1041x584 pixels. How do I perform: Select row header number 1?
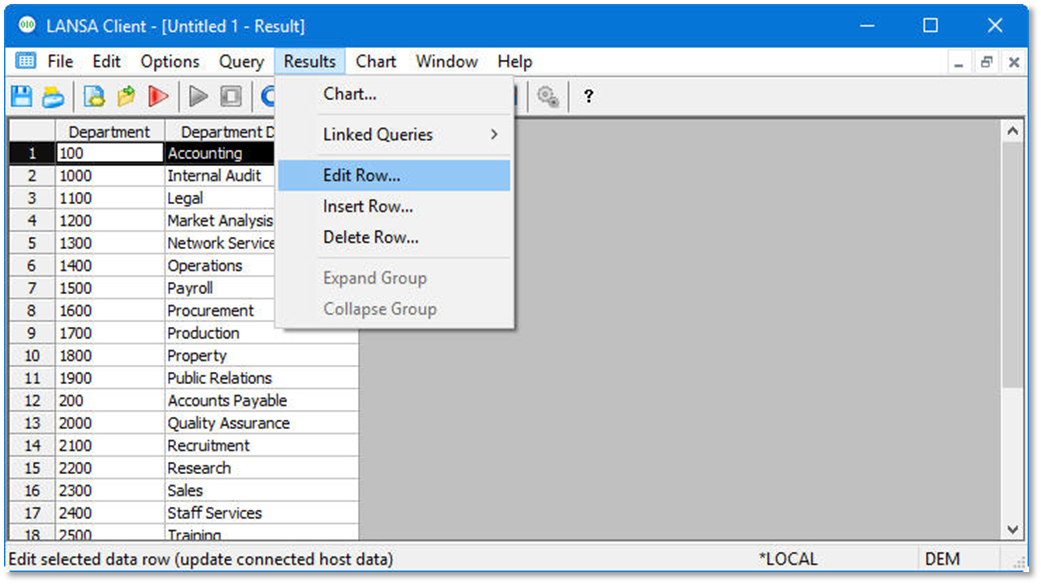point(32,153)
